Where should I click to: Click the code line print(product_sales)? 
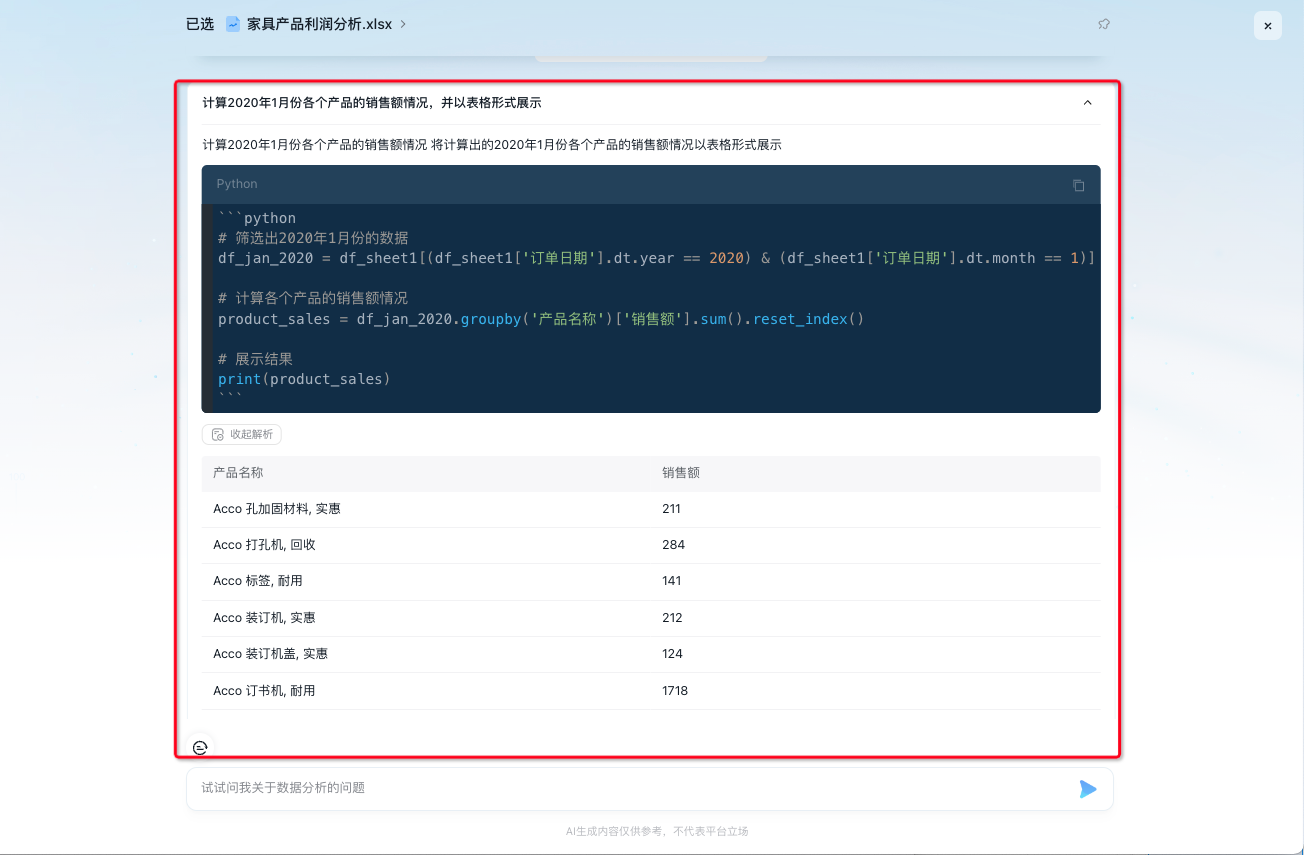pyautogui.click(x=304, y=379)
